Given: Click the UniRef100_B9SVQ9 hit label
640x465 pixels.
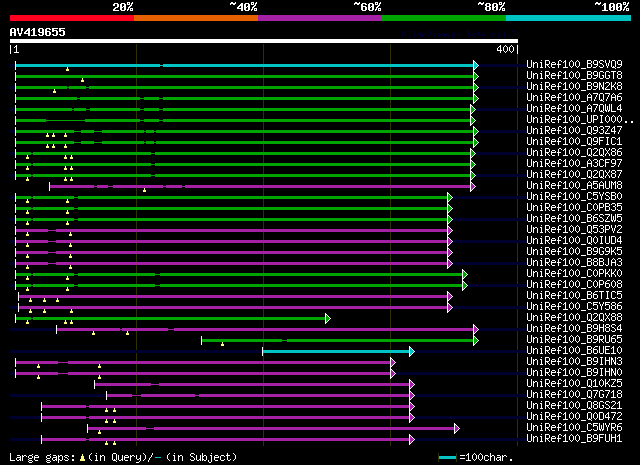Looking at the screenshot, I should (574, 65).
